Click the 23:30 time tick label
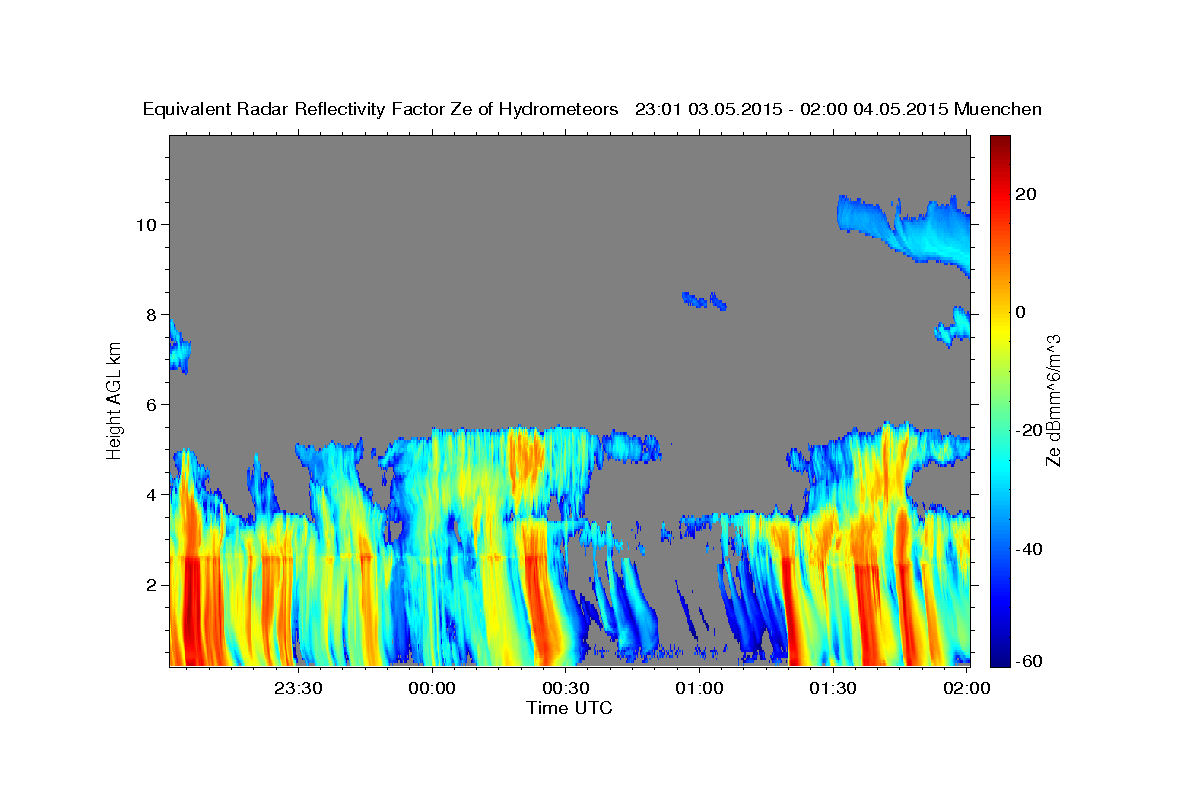Screen dimensions: 1200x800 tap(299, 688)
